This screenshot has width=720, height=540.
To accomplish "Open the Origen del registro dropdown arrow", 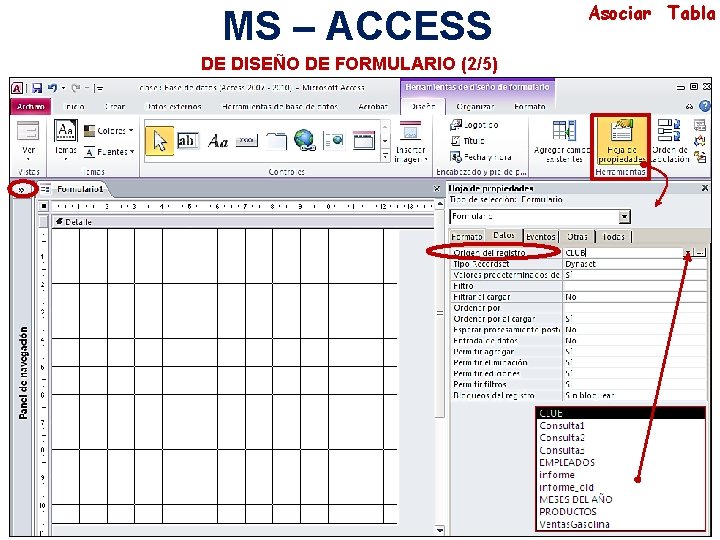I will point(688,253).
